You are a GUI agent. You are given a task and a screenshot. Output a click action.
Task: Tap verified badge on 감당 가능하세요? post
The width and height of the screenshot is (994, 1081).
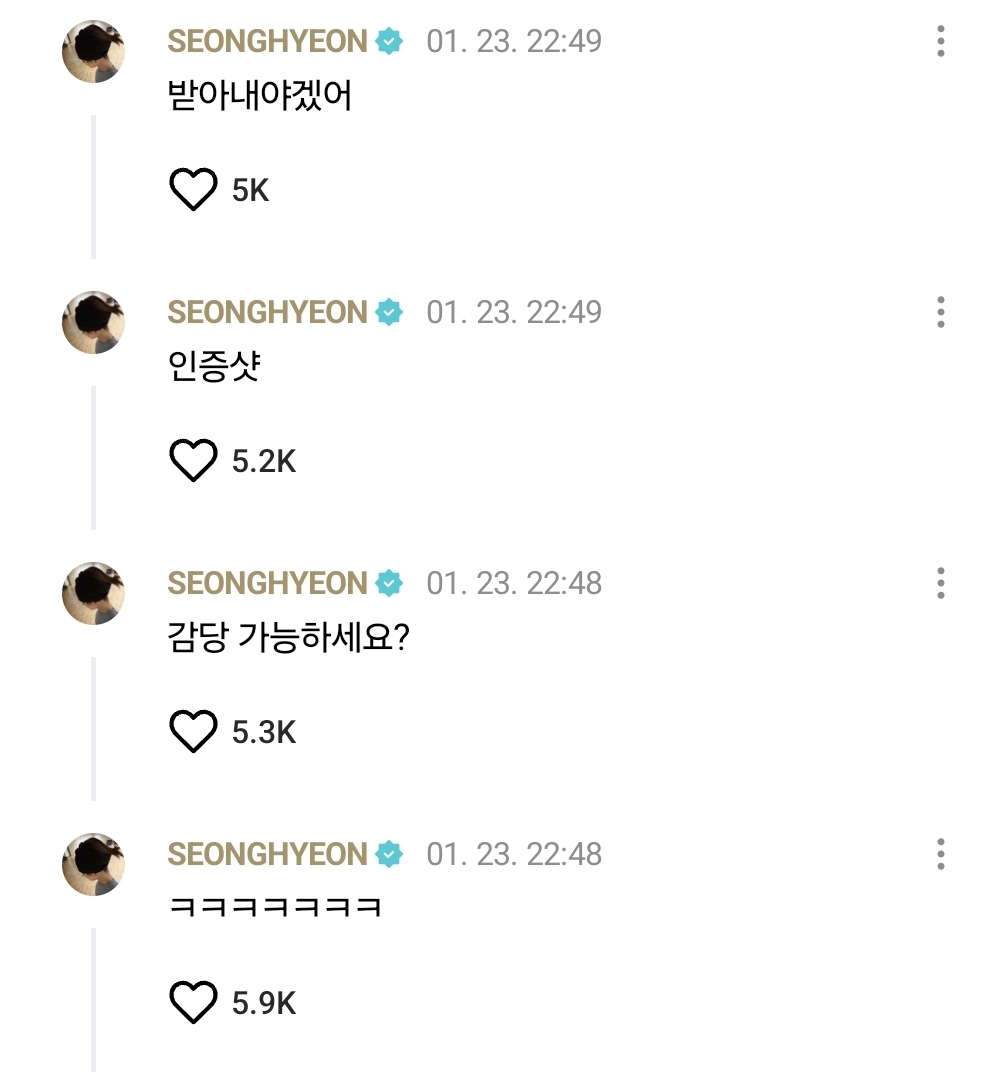(x=389, y=583)
